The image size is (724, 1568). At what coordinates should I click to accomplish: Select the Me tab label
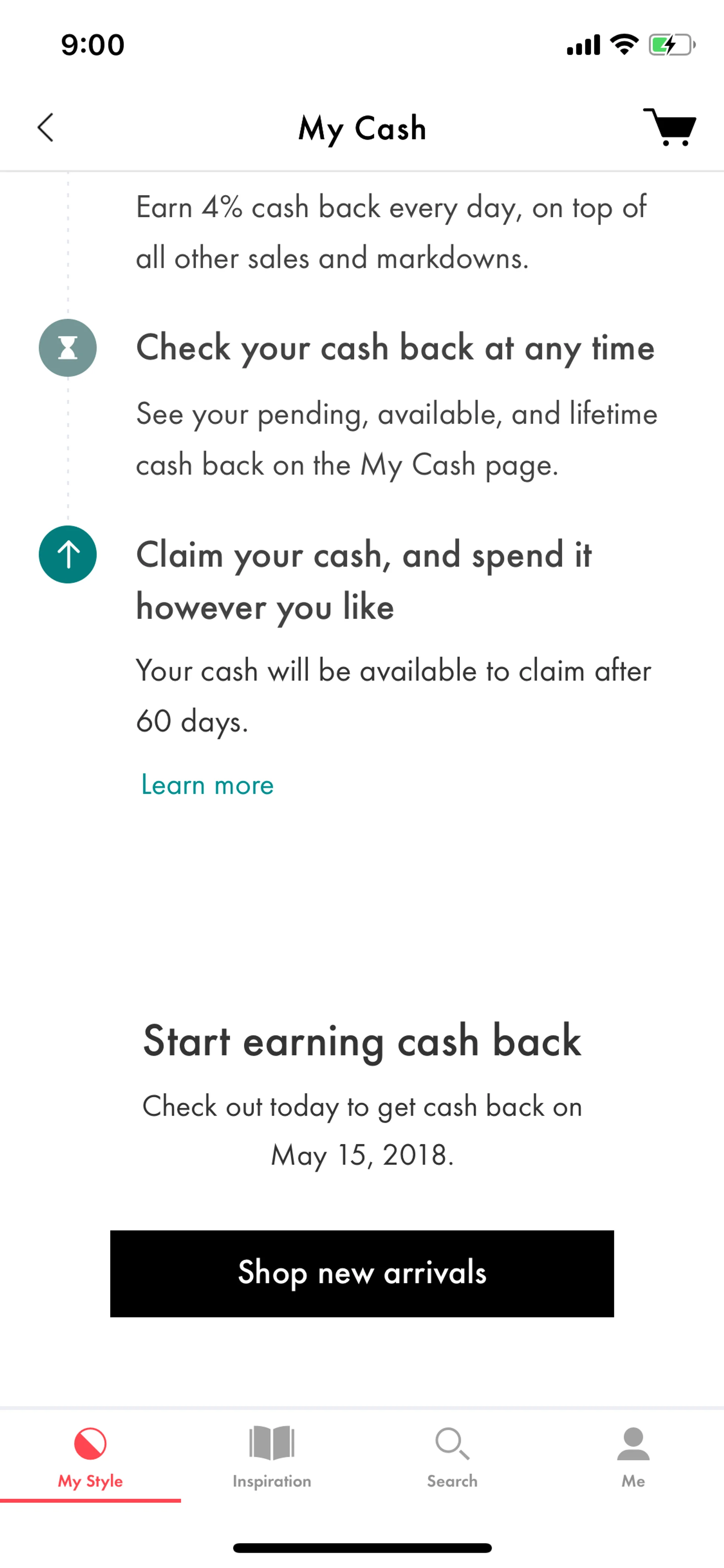[x=633, y=1481]
